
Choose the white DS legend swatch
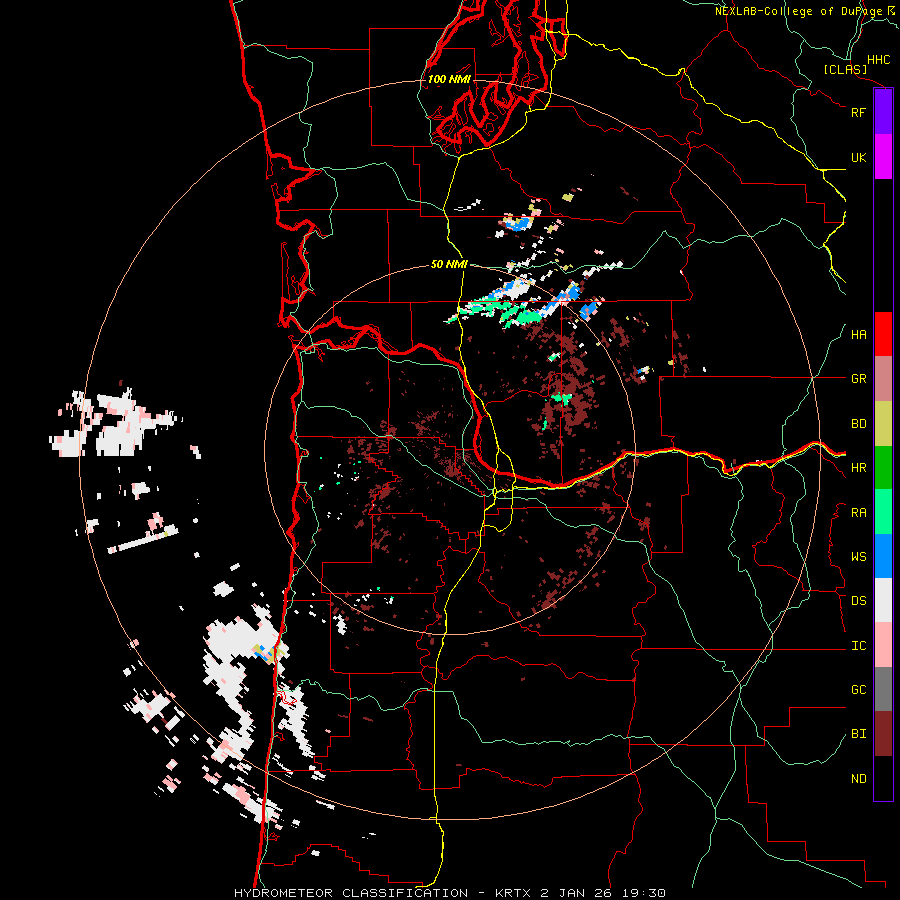pos(883,600)
